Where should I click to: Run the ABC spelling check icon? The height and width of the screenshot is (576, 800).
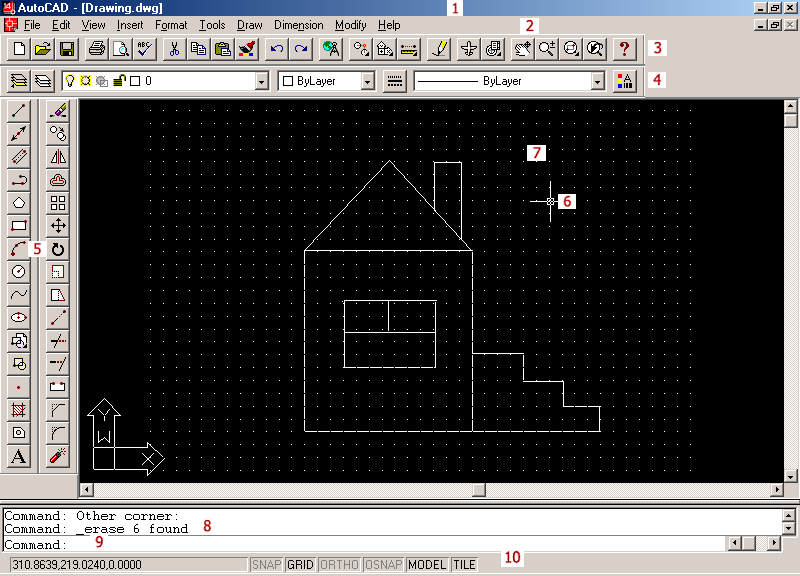click(x=144, y=49)
